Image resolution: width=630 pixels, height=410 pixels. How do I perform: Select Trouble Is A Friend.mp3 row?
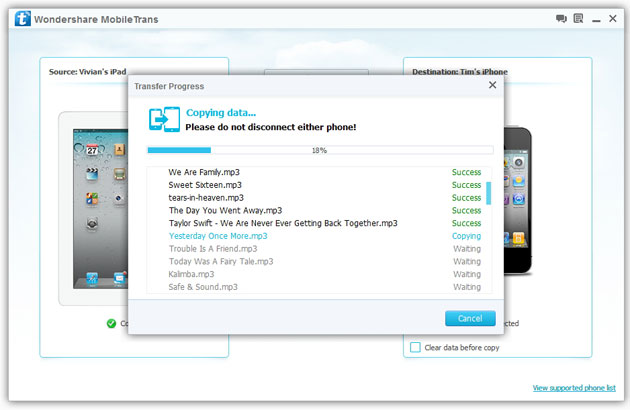[x=317, y=249]
